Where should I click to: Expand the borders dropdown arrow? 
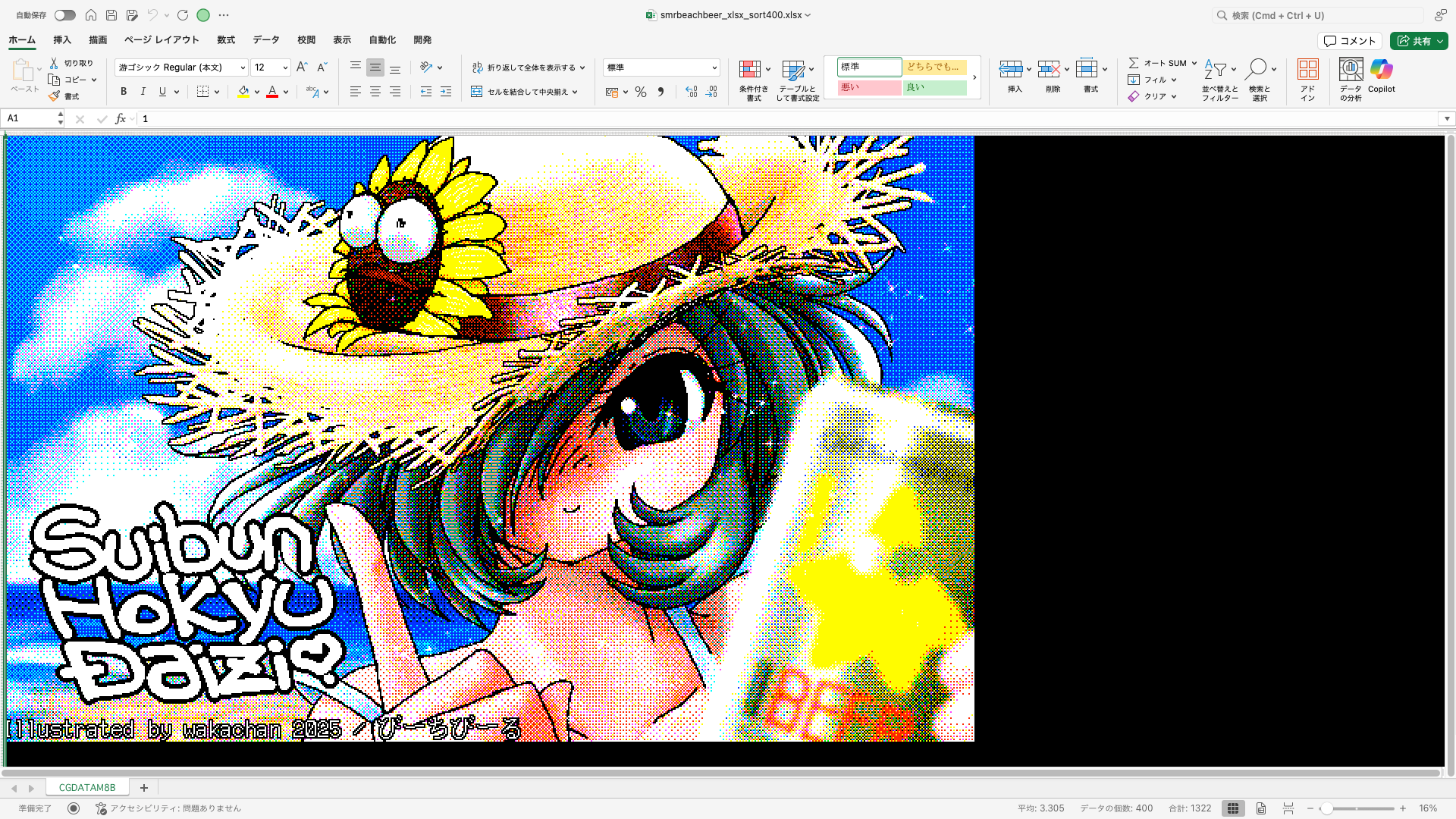click(217, 92)
